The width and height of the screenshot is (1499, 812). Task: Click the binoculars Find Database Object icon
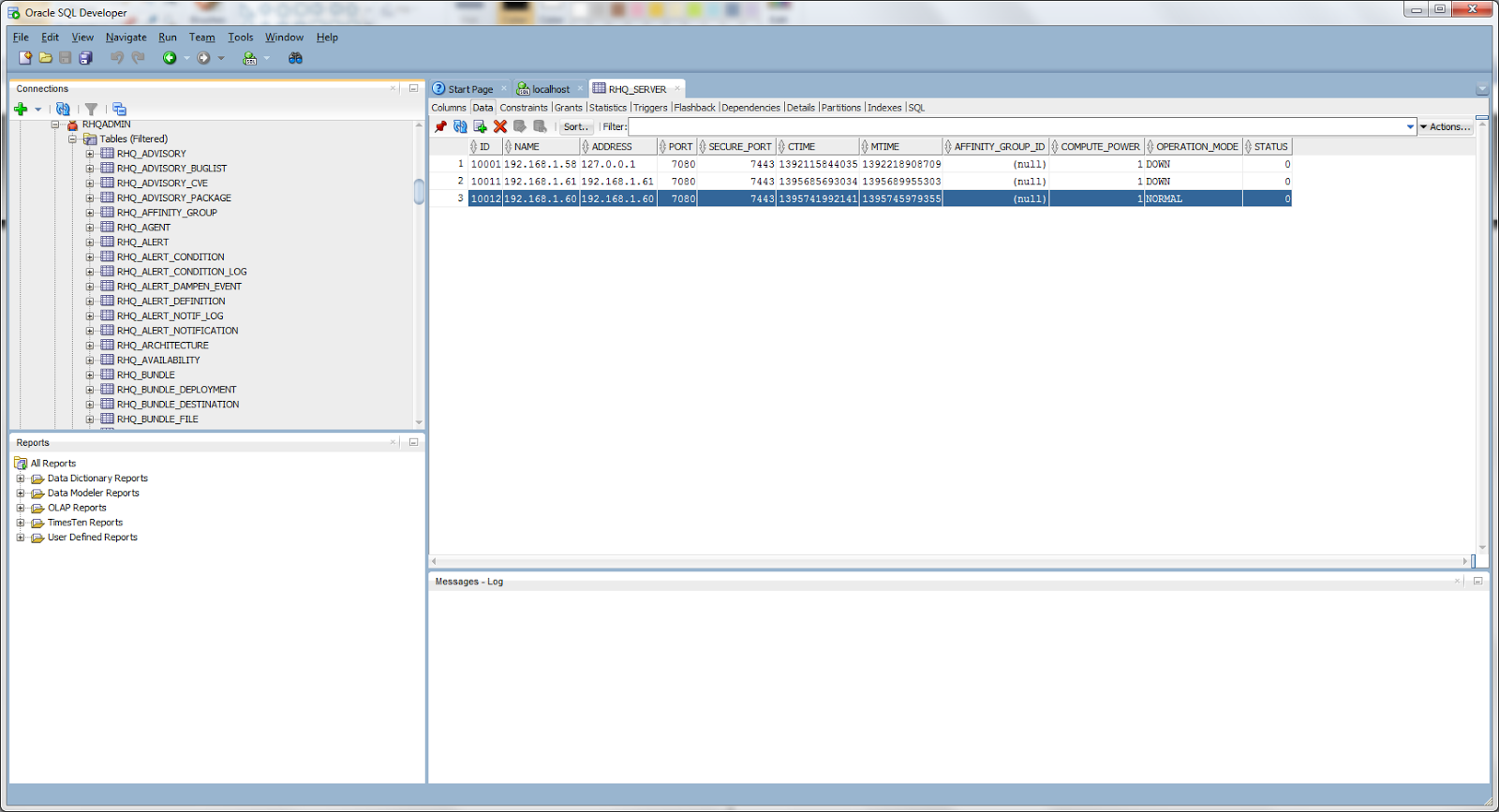295,58
